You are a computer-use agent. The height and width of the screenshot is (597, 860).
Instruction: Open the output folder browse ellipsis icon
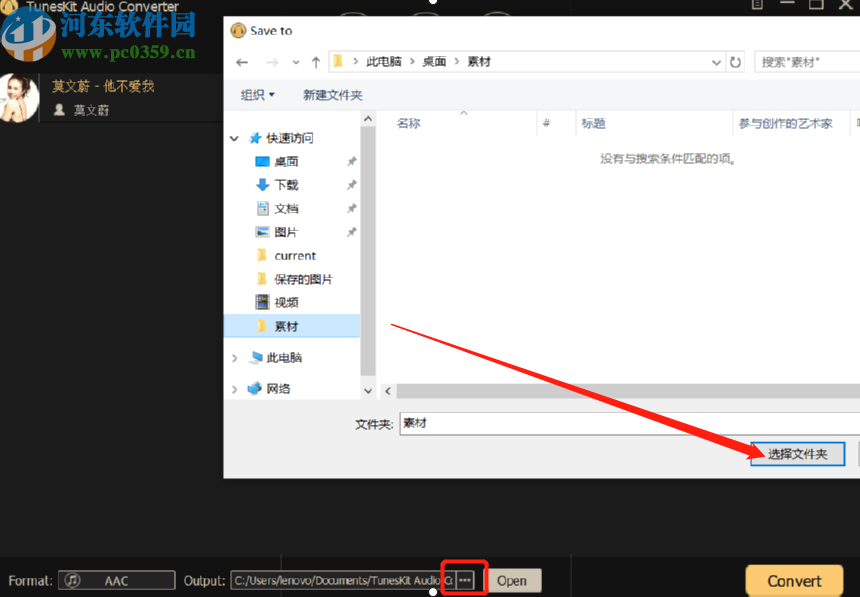point(464,578)
